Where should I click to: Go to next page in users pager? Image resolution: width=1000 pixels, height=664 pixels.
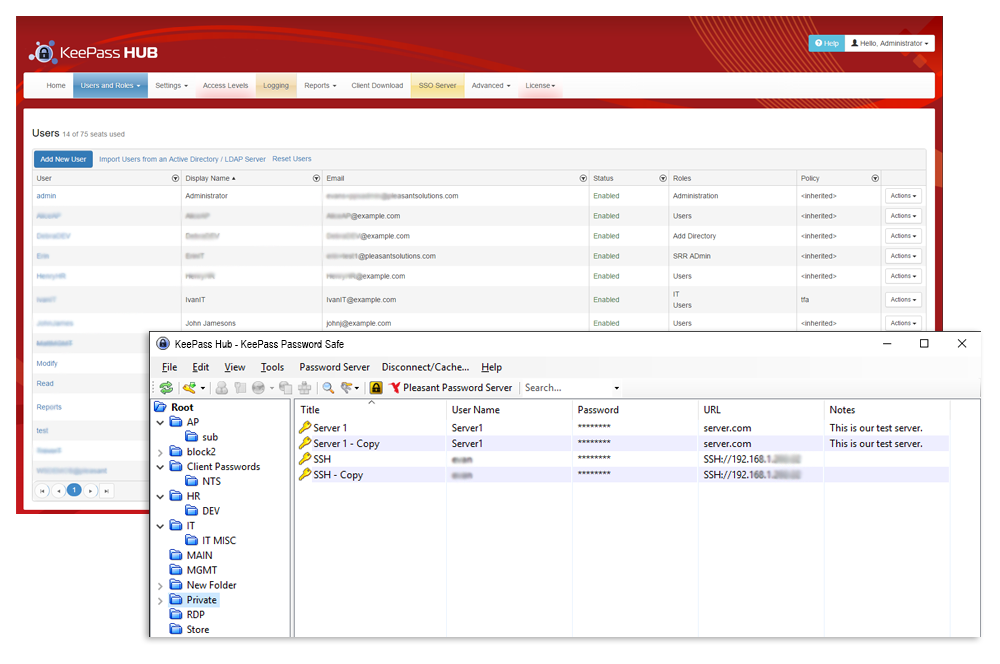pos(91,491)
